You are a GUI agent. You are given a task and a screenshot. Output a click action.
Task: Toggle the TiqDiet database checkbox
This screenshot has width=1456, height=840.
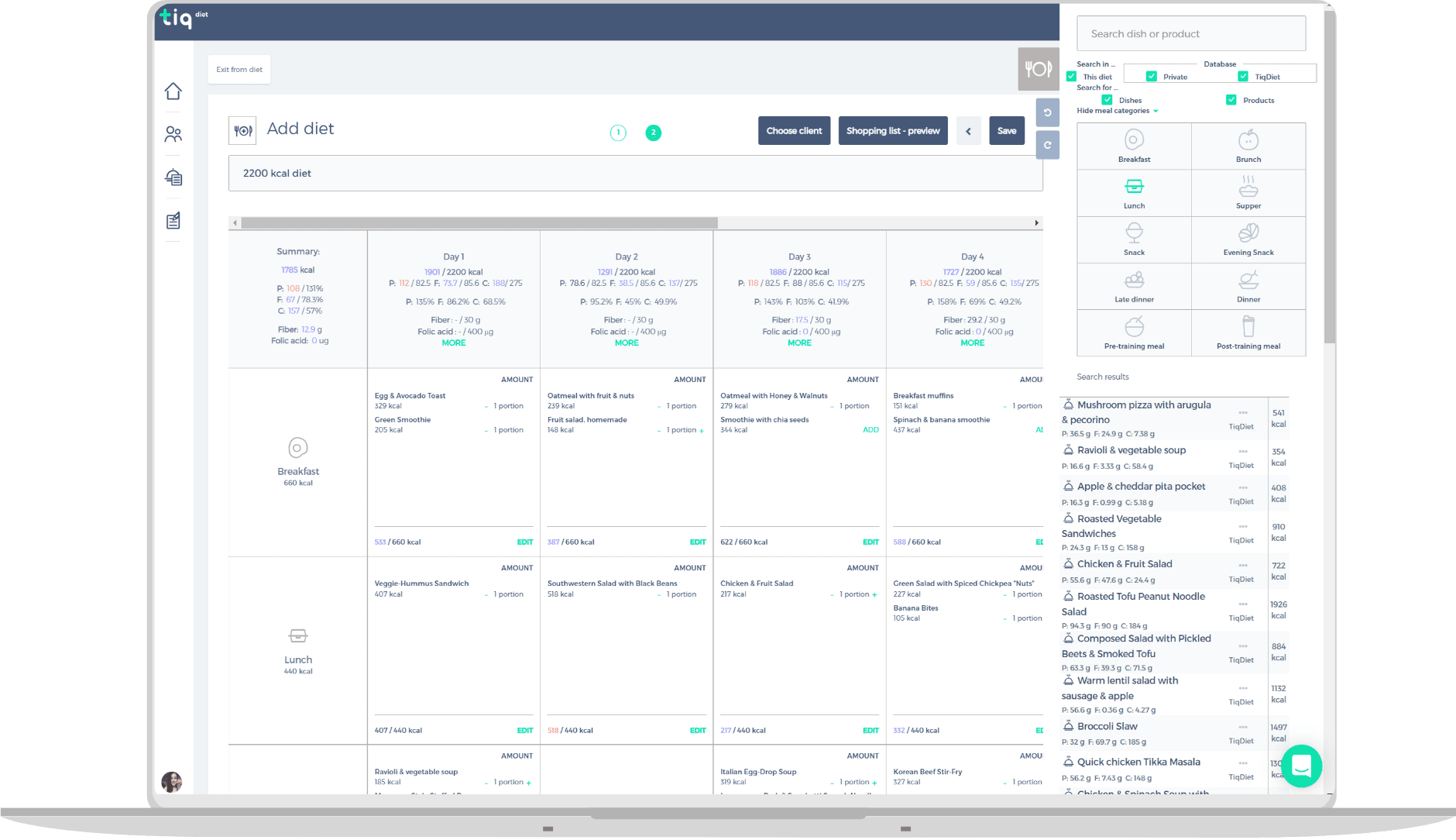[x=1243, y=77]
